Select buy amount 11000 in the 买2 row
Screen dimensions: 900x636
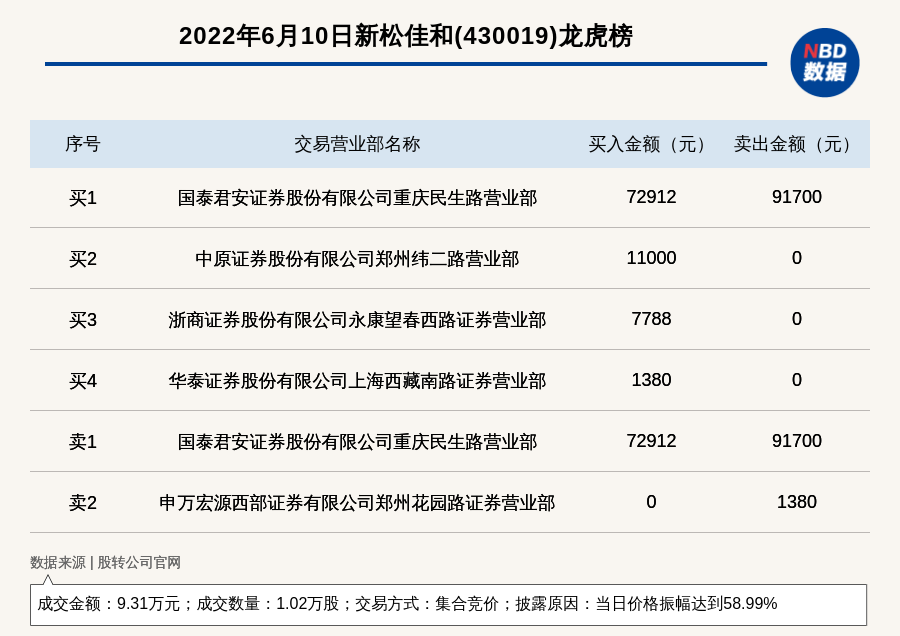651,258
